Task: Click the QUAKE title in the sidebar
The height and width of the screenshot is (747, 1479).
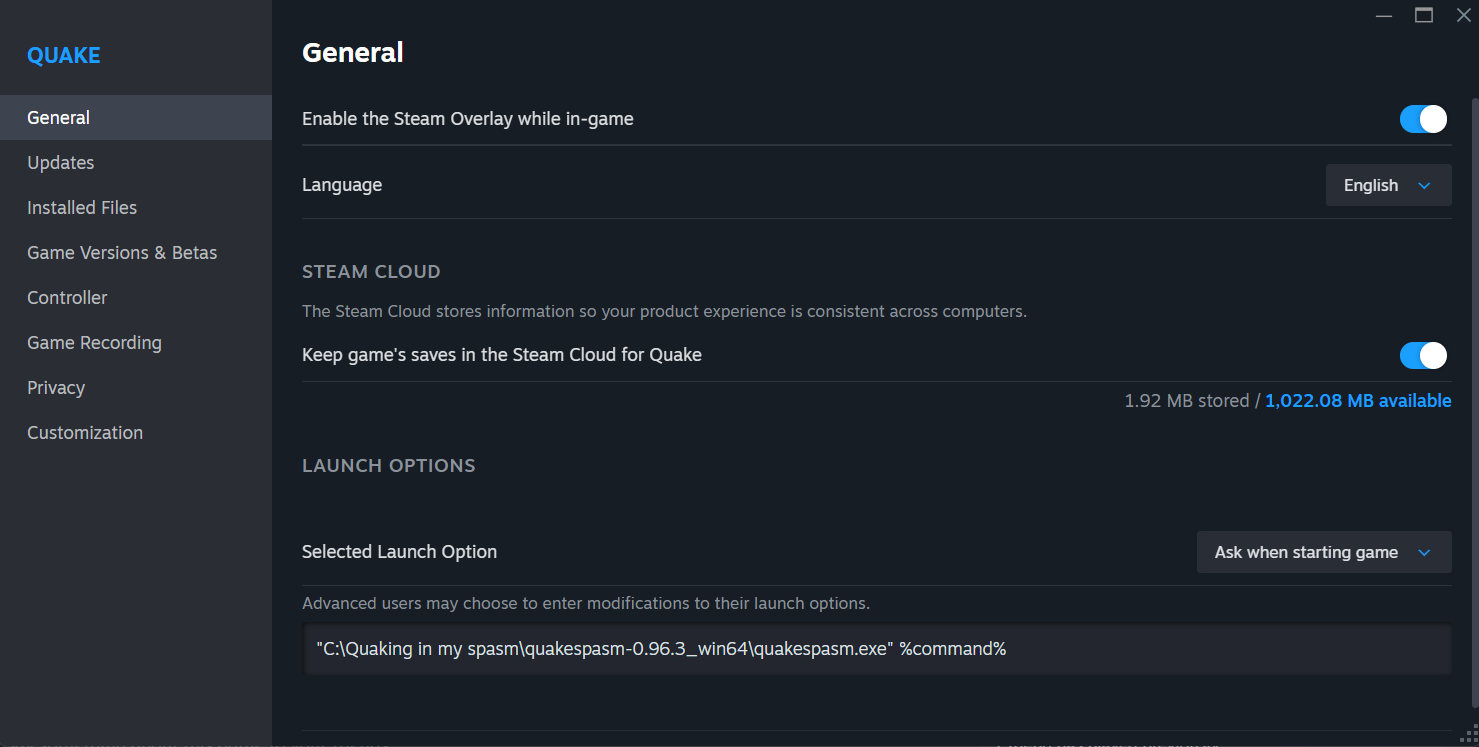Action: click(64, 56)
